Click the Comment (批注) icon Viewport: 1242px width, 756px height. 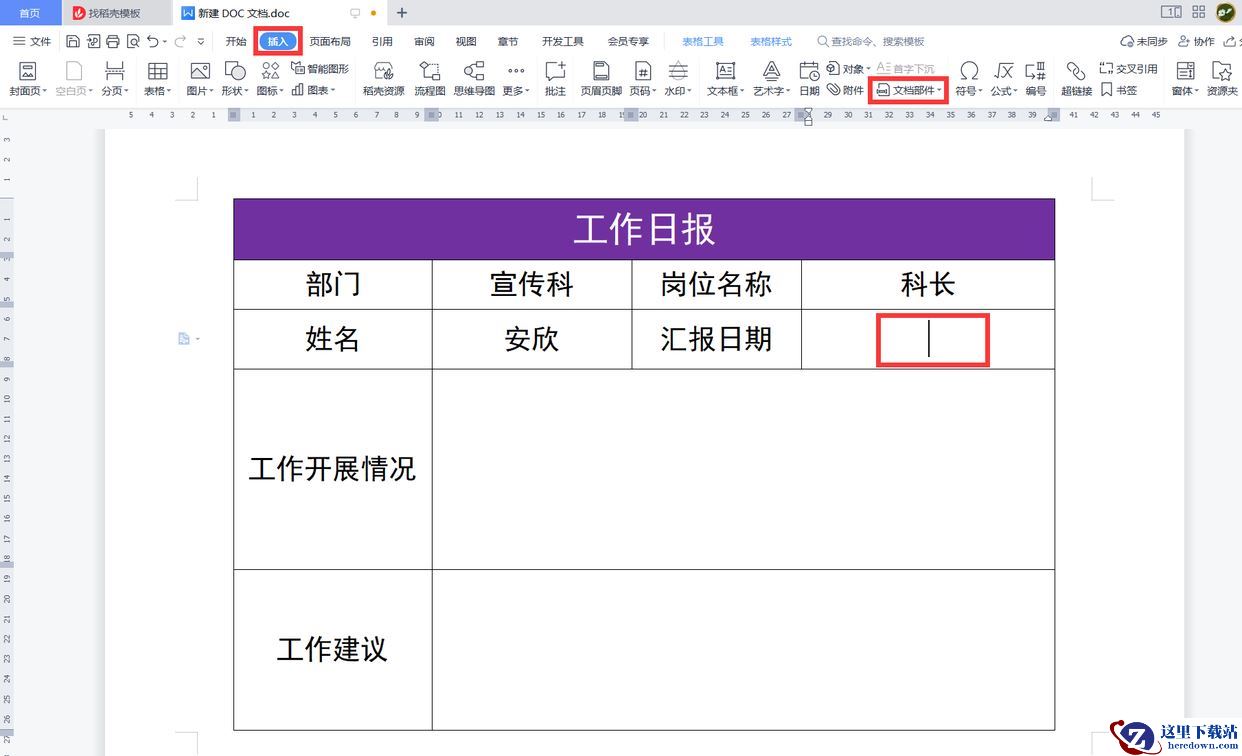tap(555, 71)
